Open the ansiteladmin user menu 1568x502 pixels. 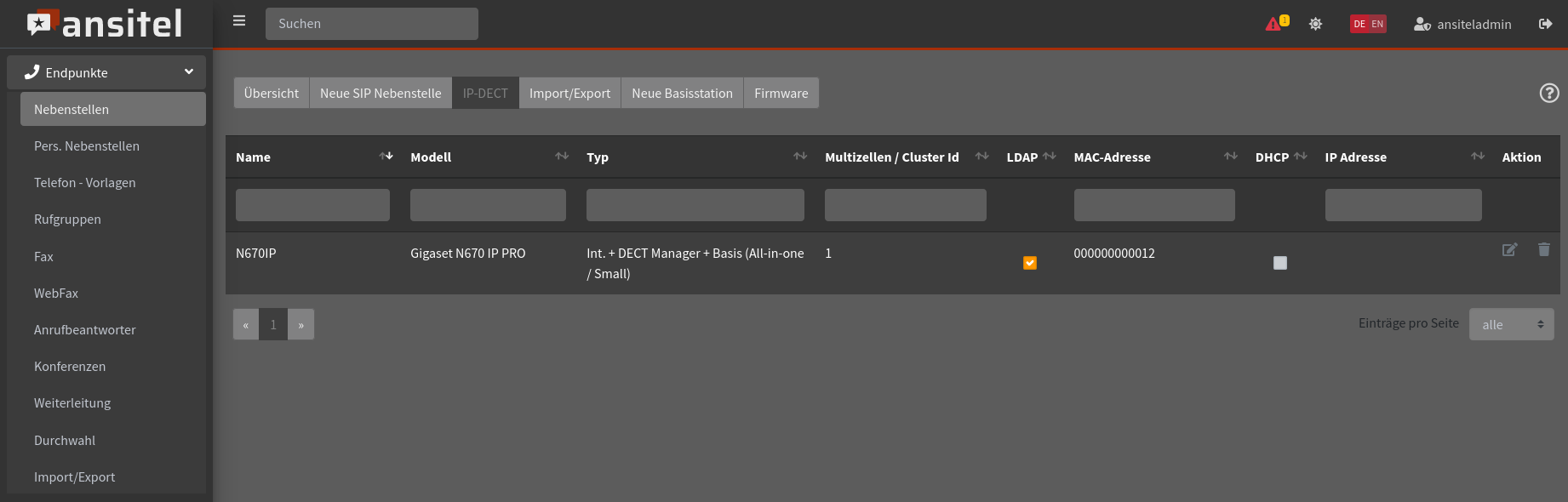pyautogui.click(x=1462, y=24)
